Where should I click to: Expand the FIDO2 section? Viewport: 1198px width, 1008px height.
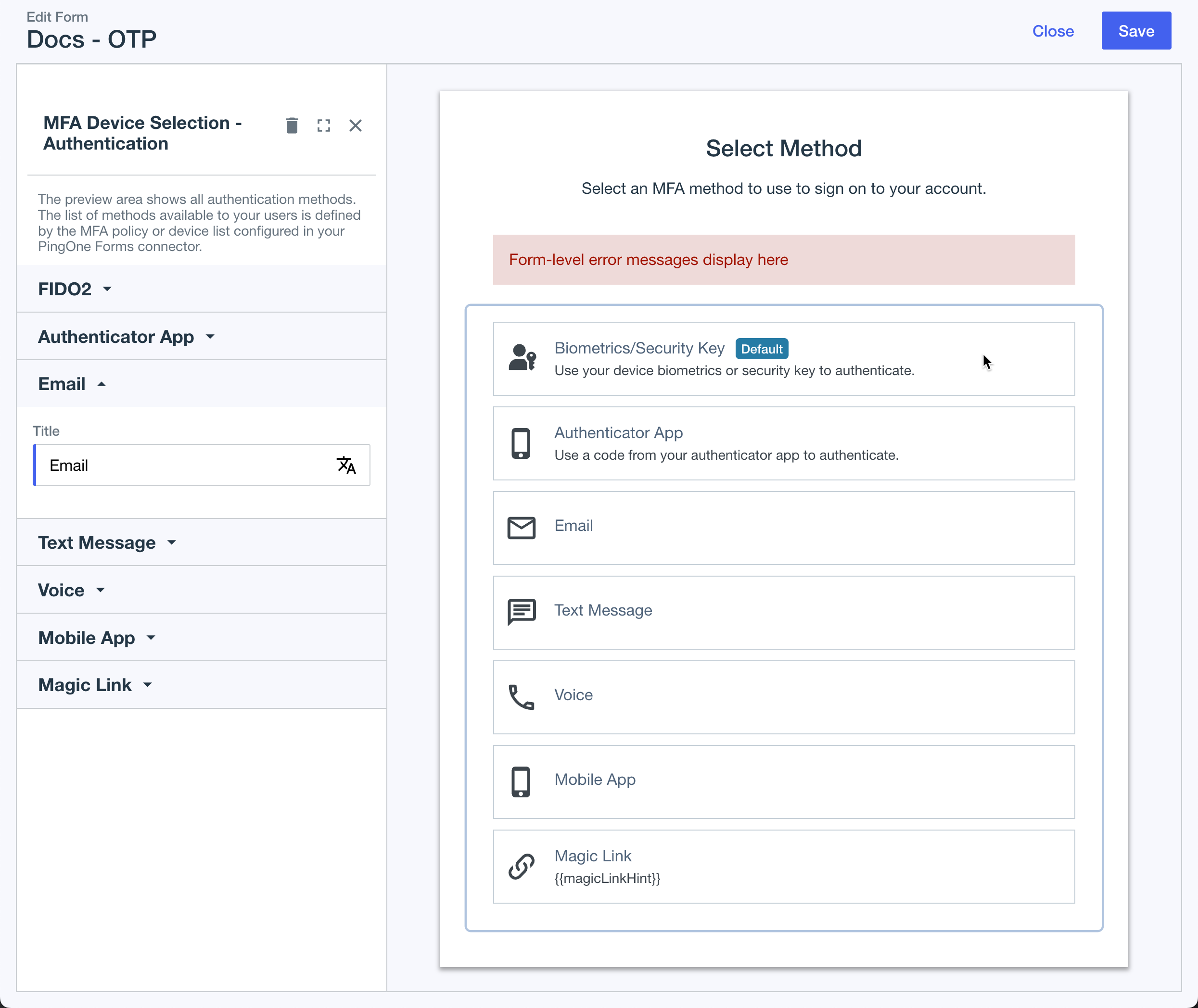point(74,289)
